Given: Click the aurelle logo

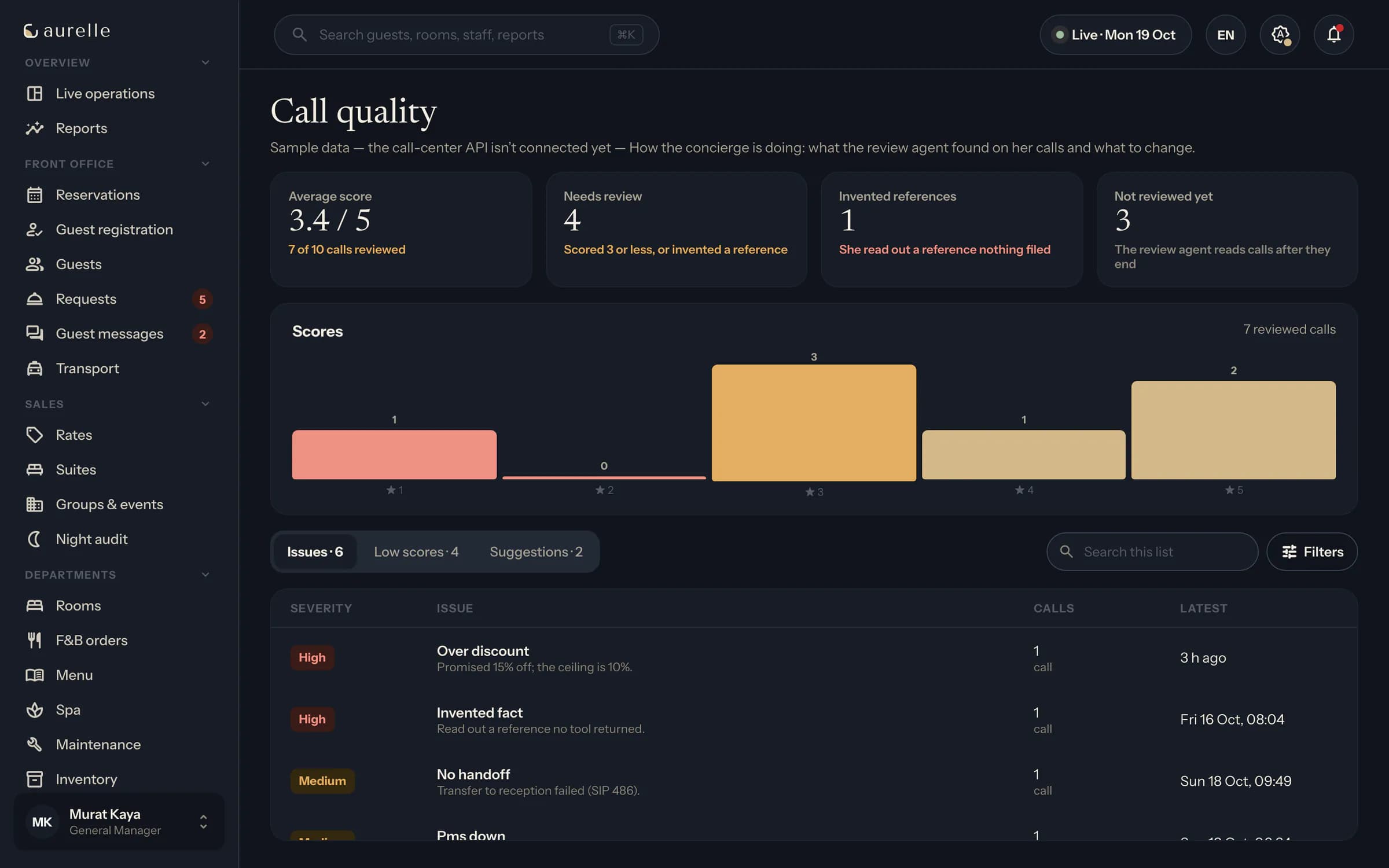Looking at the screenshot, I should click(67, 31).
